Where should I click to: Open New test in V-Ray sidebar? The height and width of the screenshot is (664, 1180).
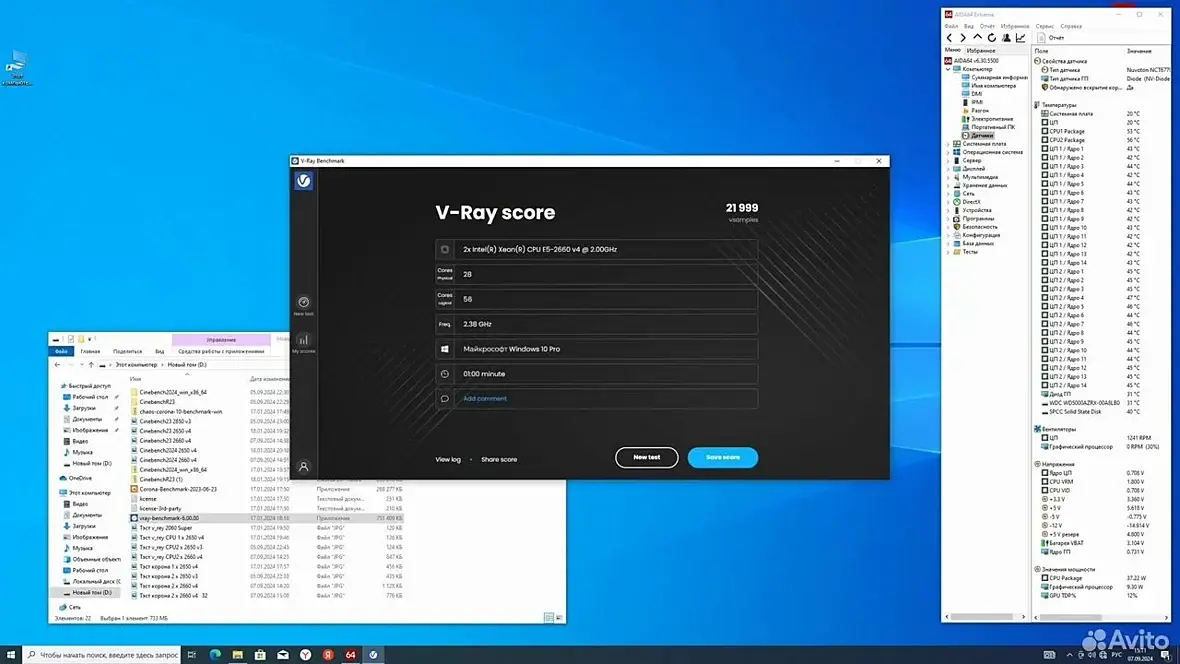[303, 306]
